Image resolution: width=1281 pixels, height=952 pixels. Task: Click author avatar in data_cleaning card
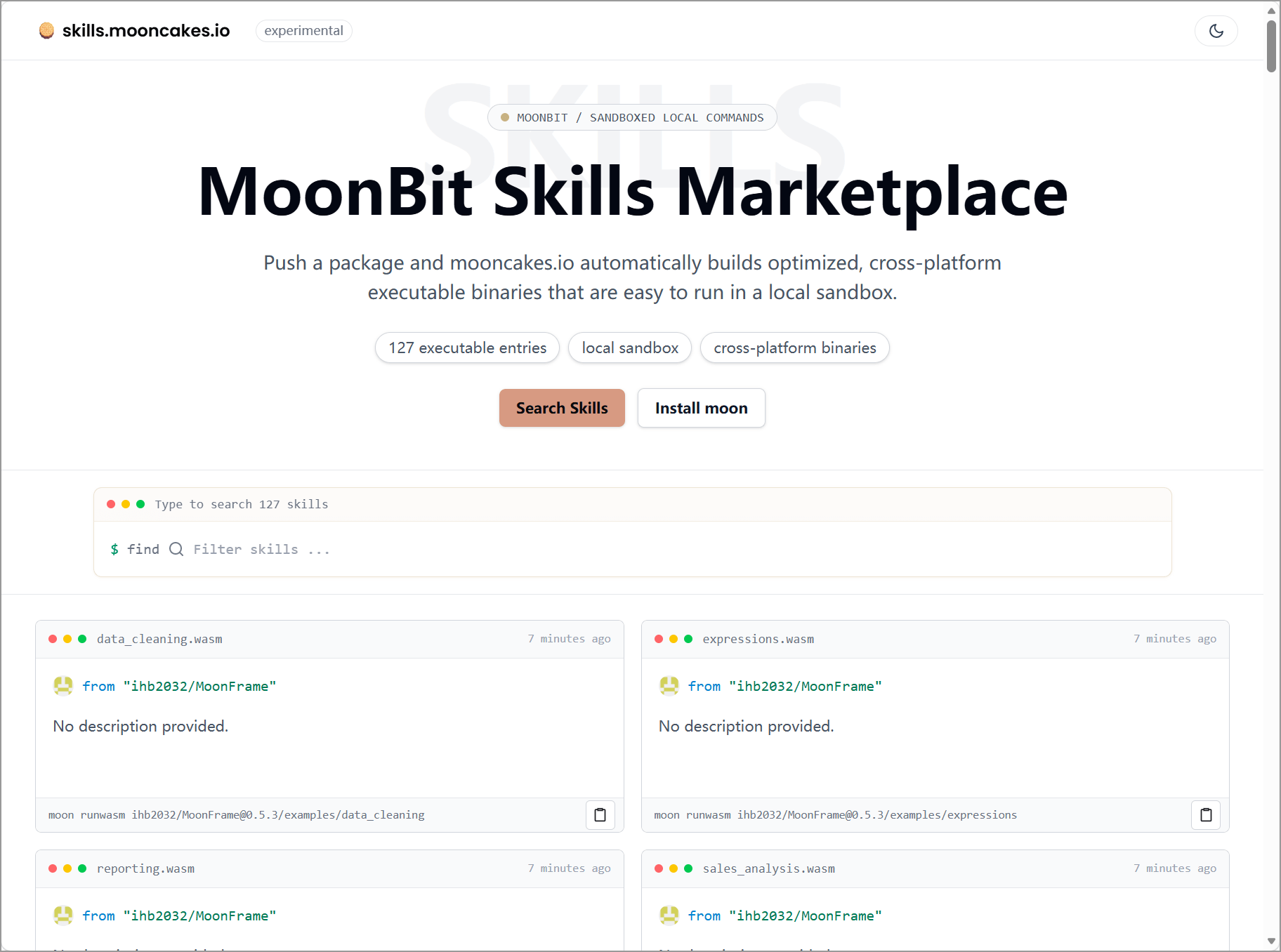[x=63, y=685]
